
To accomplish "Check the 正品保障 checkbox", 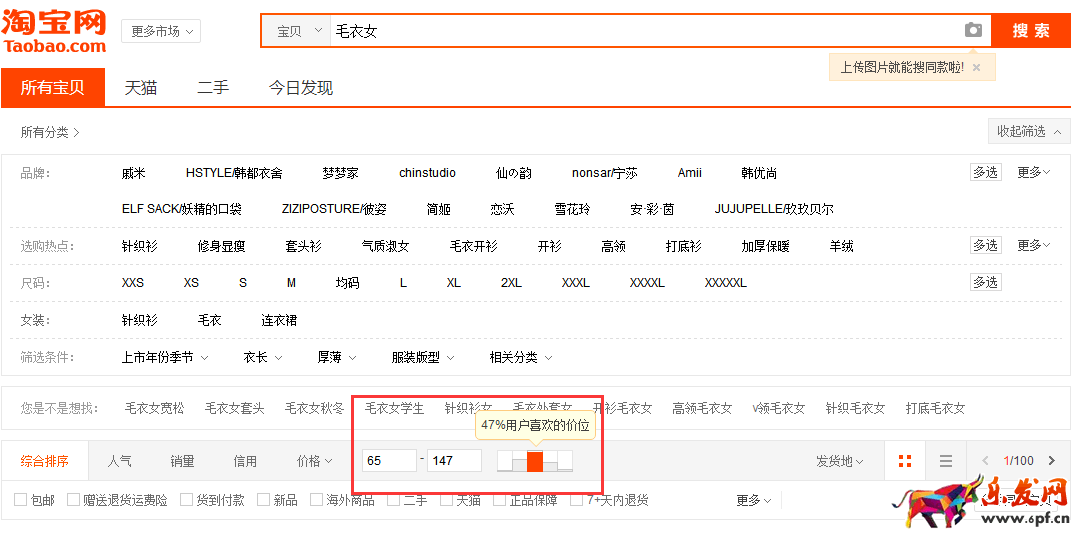I will (499, 500).
